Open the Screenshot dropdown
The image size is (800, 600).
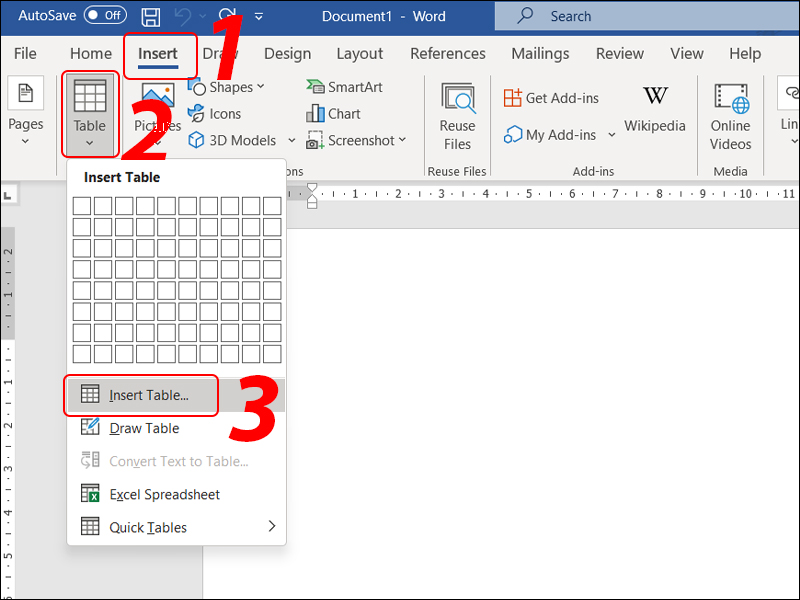pos(403,141)
